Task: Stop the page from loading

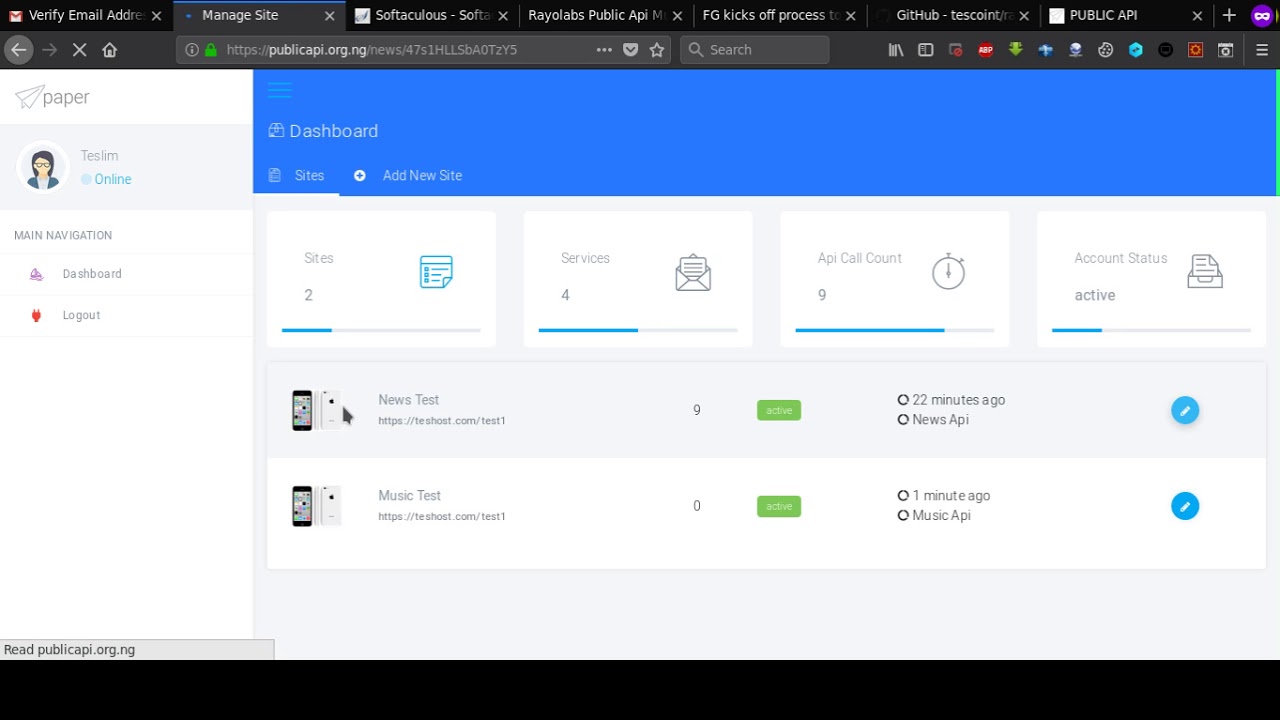Action: 79,50
